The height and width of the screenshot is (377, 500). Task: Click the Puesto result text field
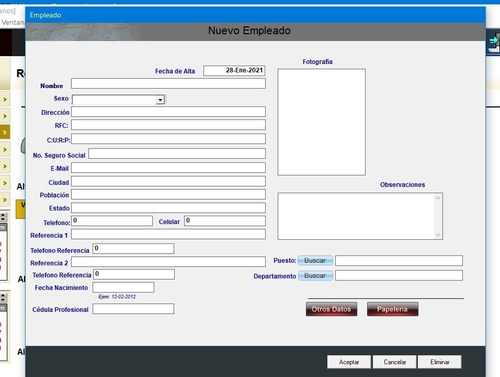click(x=399, y=261)
